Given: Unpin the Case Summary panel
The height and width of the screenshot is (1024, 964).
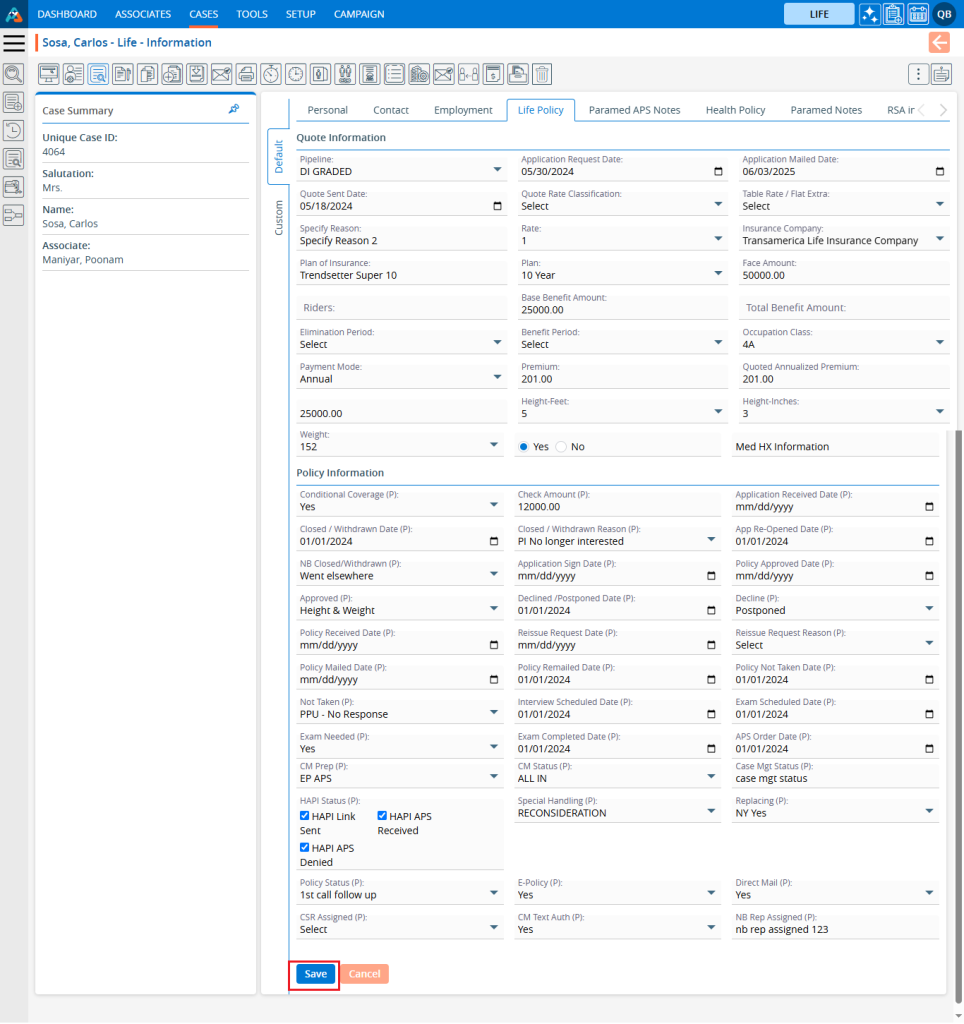Looking at the screenshot, I should [x=234, y=109].
